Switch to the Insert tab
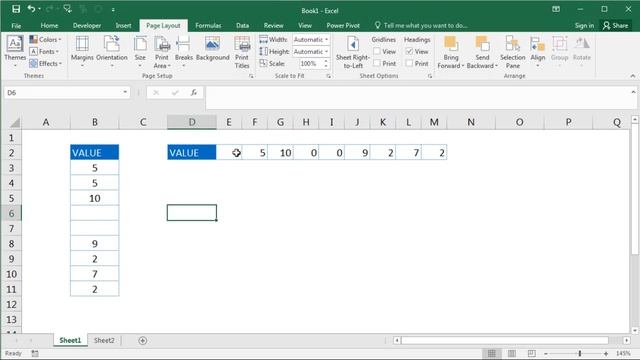This screenshot has height=360, width=640. pyautogui.click(x=123, y=26)
